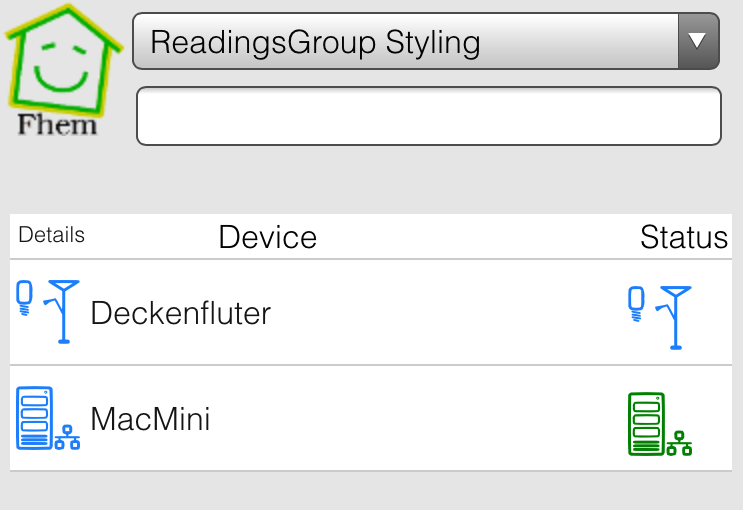Click the blue network icon left of MacMini
The width and height of the screenshot is (743, 510).
[x=67, y=437]
